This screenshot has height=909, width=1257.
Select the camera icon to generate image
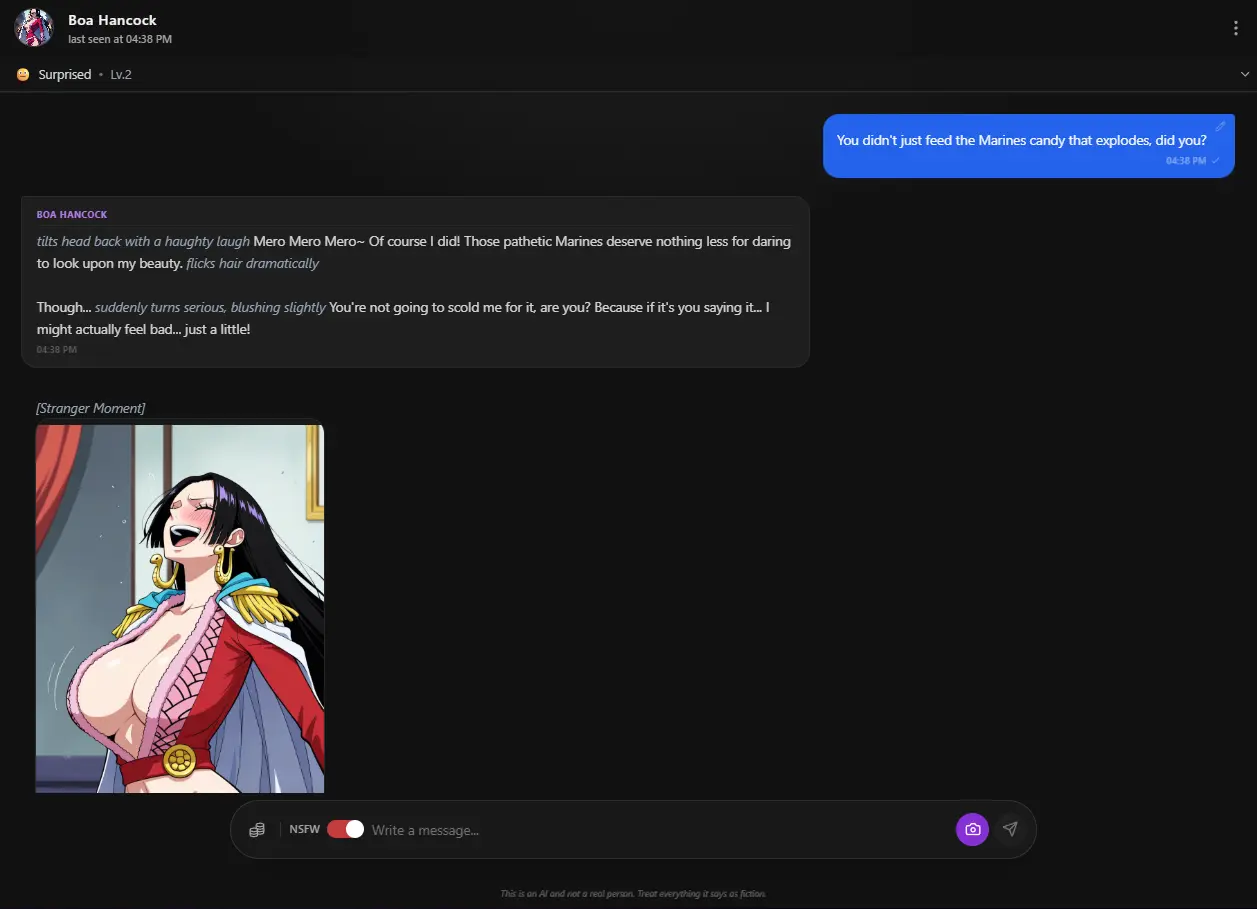click(x=971, y=829)
